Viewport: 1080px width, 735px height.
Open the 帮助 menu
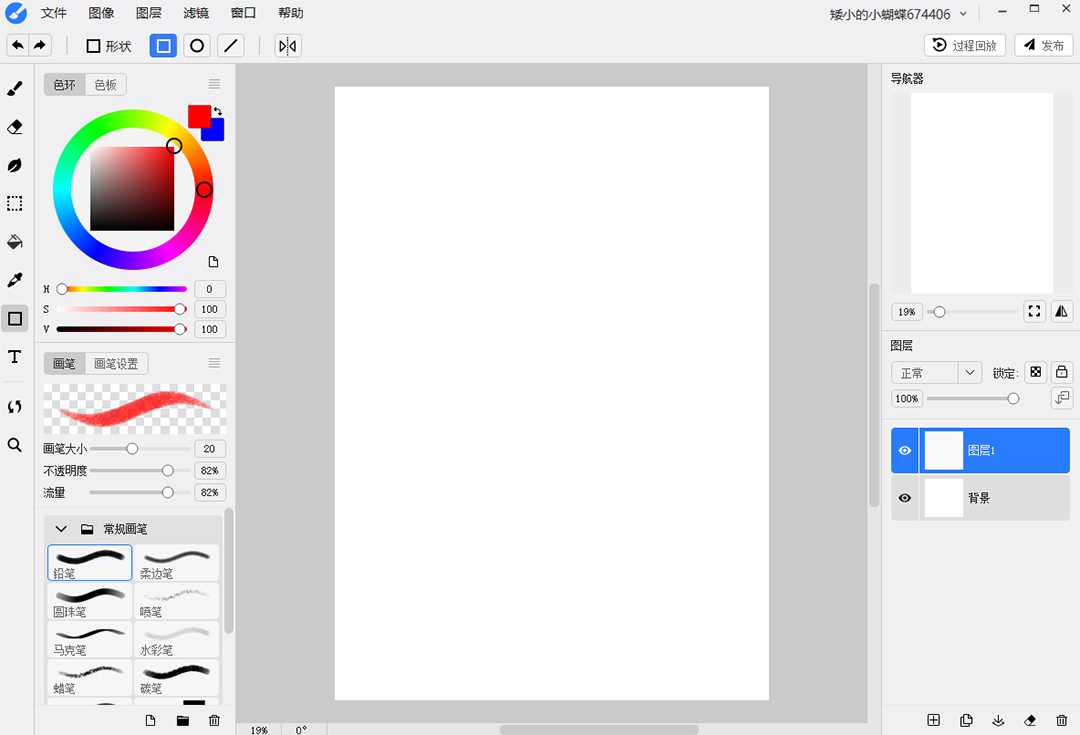coord(291,13)
